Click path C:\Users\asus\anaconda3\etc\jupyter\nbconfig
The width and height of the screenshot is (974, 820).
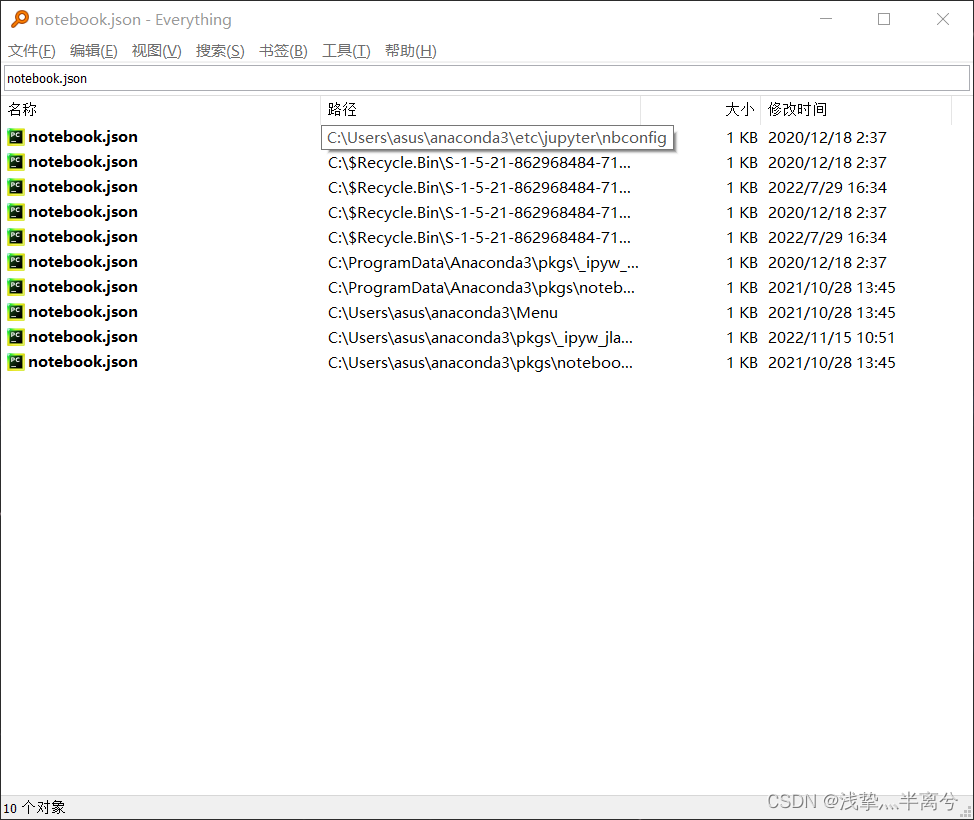coord(497,137)
